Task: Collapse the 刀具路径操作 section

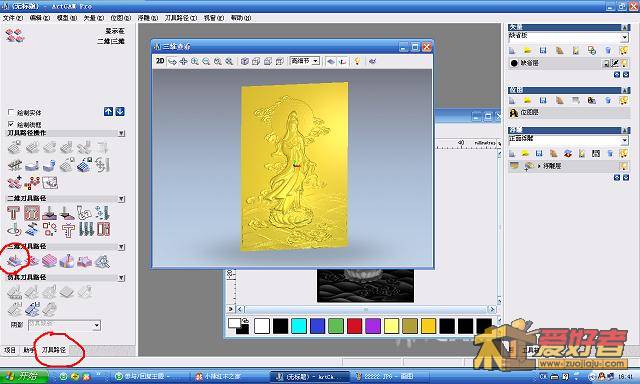Action: (x=122, y=133)
